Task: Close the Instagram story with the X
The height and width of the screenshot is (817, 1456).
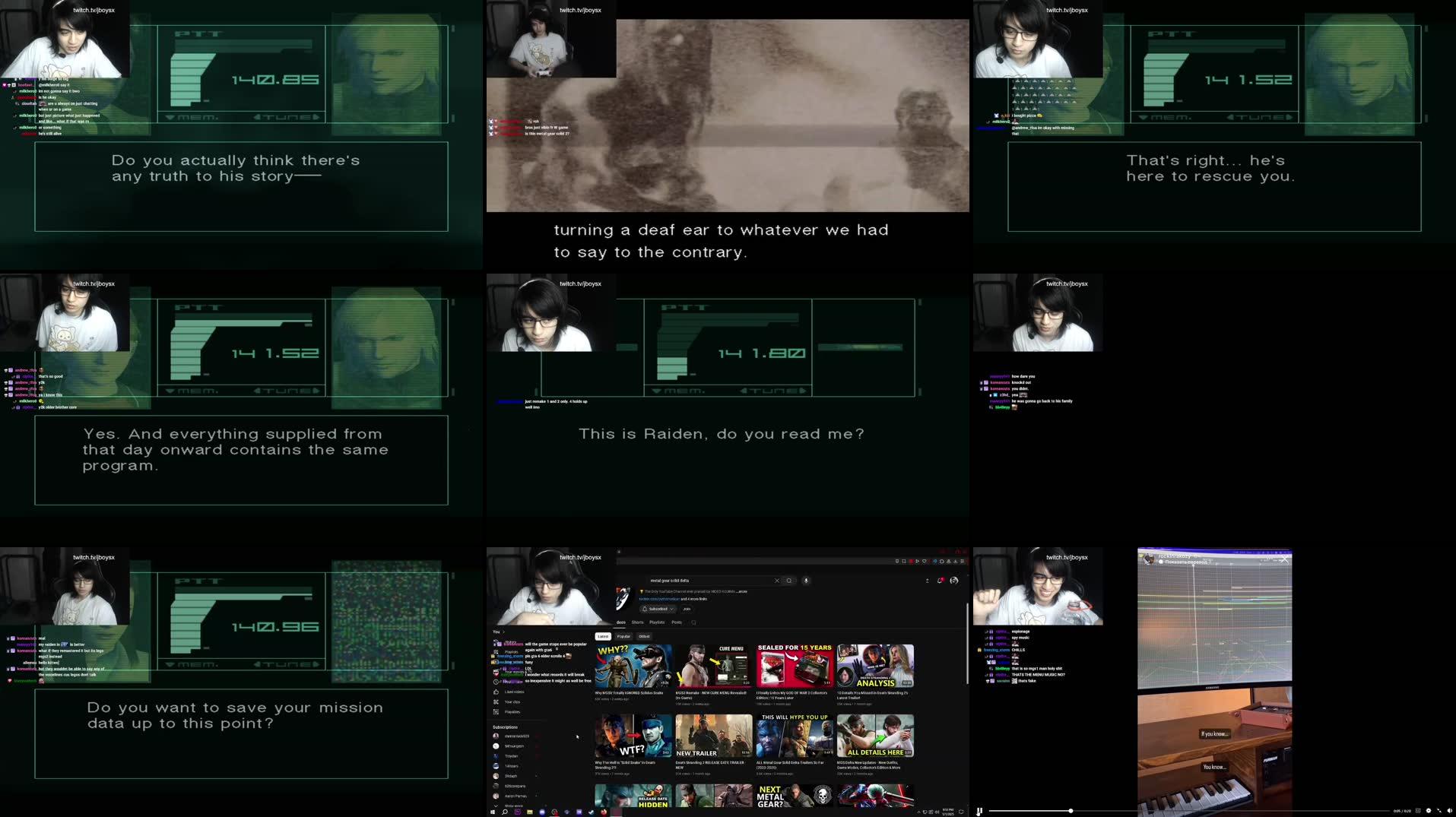Action: (1284, 559)
